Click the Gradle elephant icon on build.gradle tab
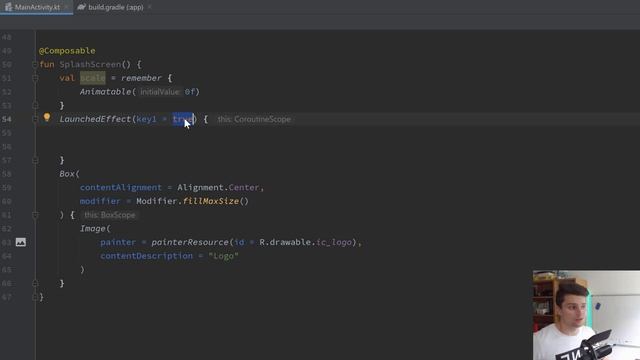This screenshot has width=640, height=360. [81, 7]
